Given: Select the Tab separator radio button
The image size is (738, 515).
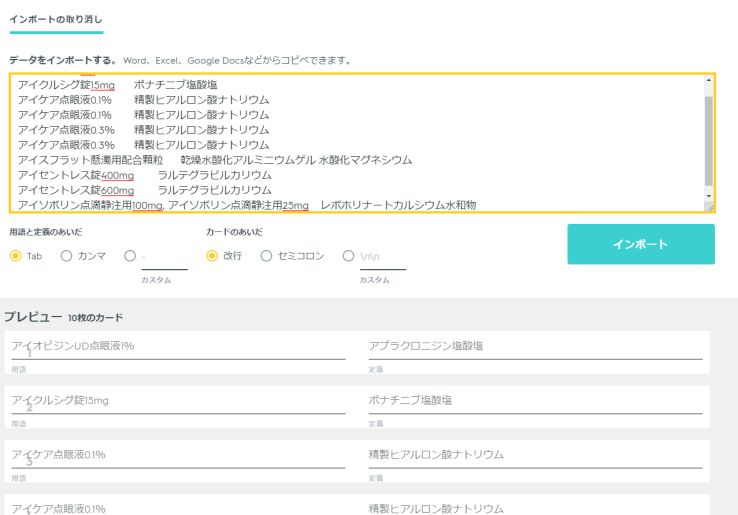Looking at the screenshot, I should tap(16, 256).
